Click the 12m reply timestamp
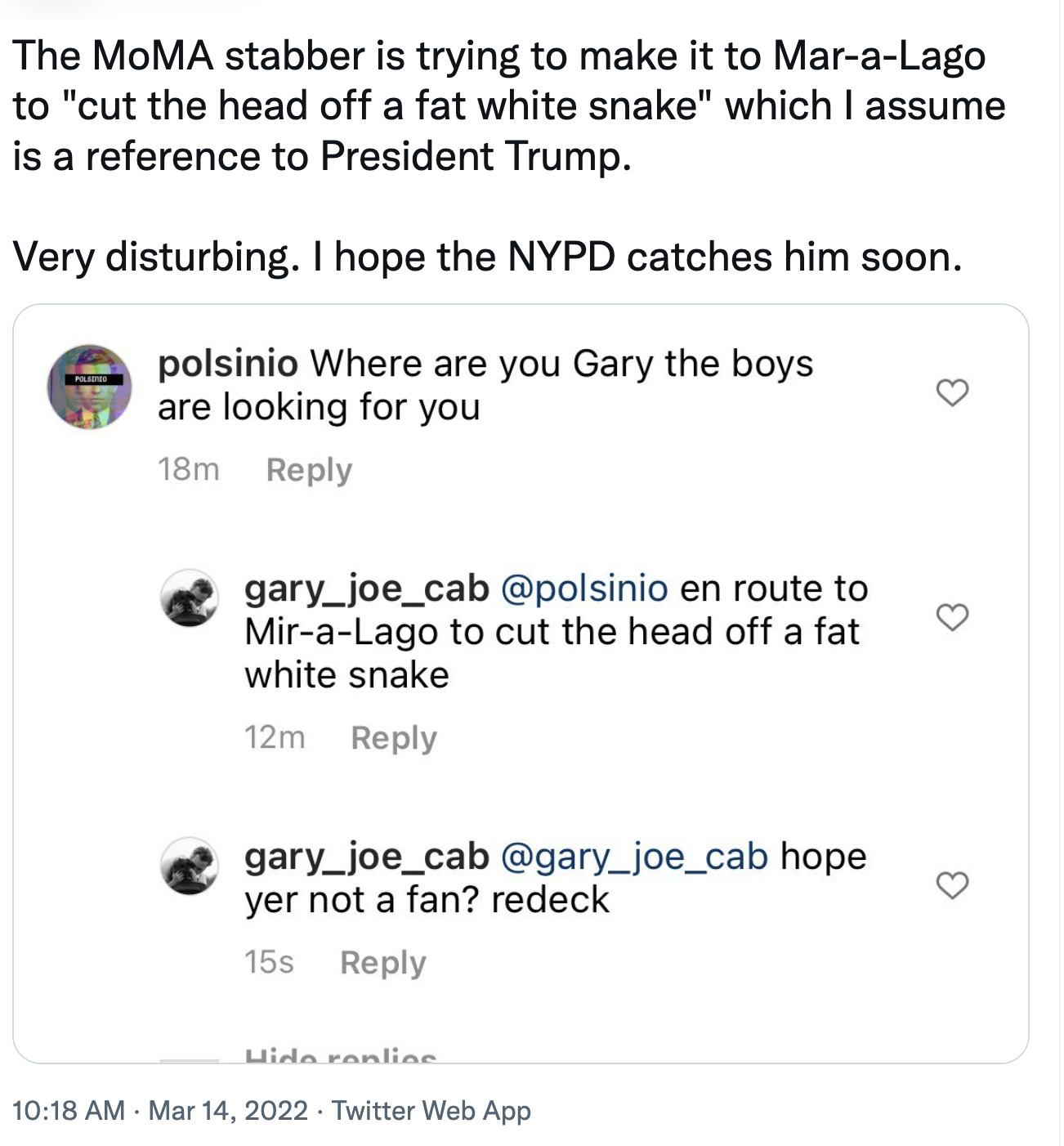Viewport: 1064px width, 1146px height. [275, 738]
